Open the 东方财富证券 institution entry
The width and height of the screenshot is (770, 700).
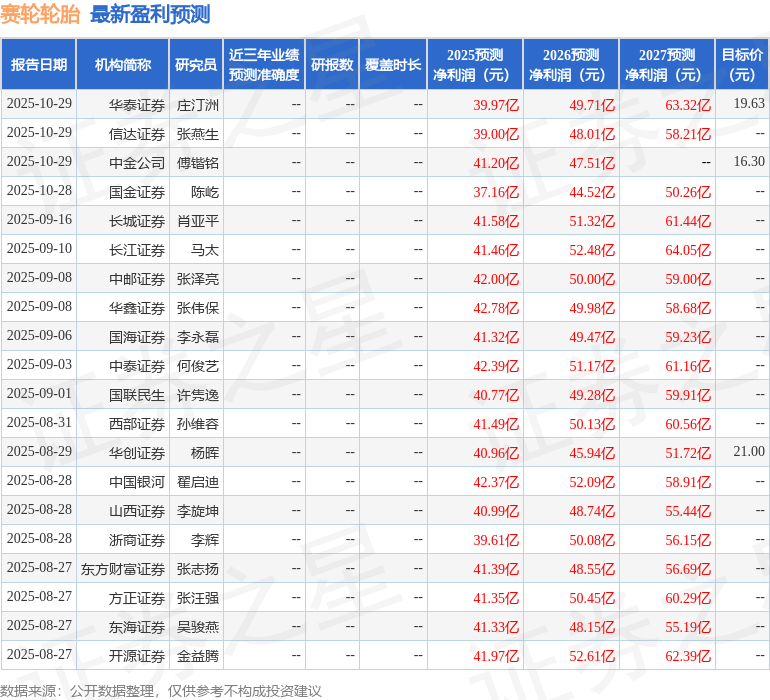123,569
